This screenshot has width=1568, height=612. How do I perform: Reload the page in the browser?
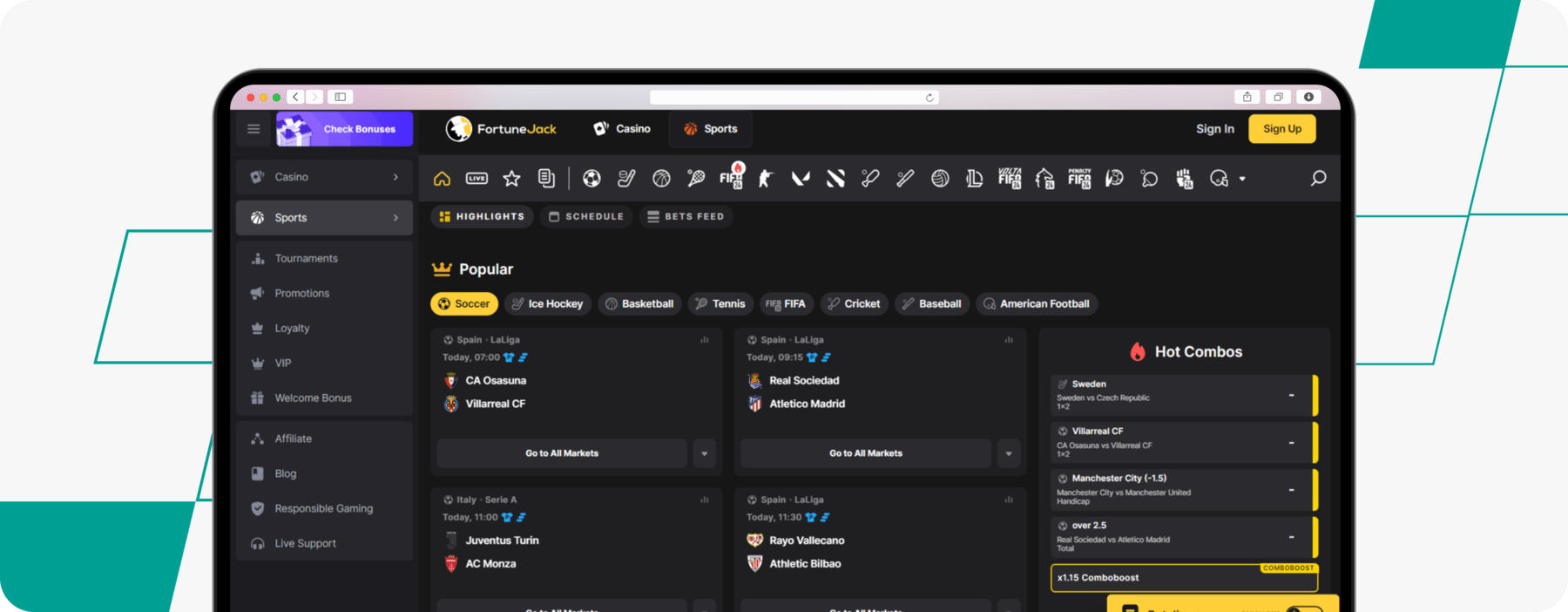coord(929,98)
